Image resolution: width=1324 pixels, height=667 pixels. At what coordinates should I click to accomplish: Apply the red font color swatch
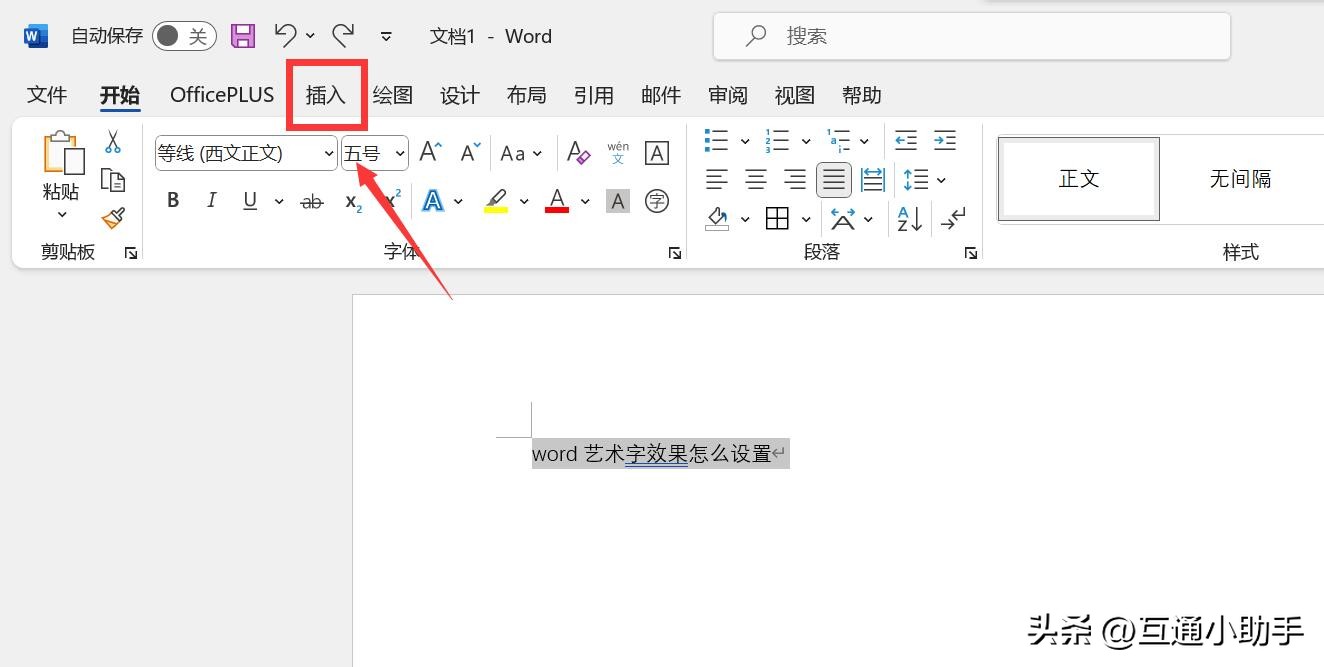[x=557, y=201]
